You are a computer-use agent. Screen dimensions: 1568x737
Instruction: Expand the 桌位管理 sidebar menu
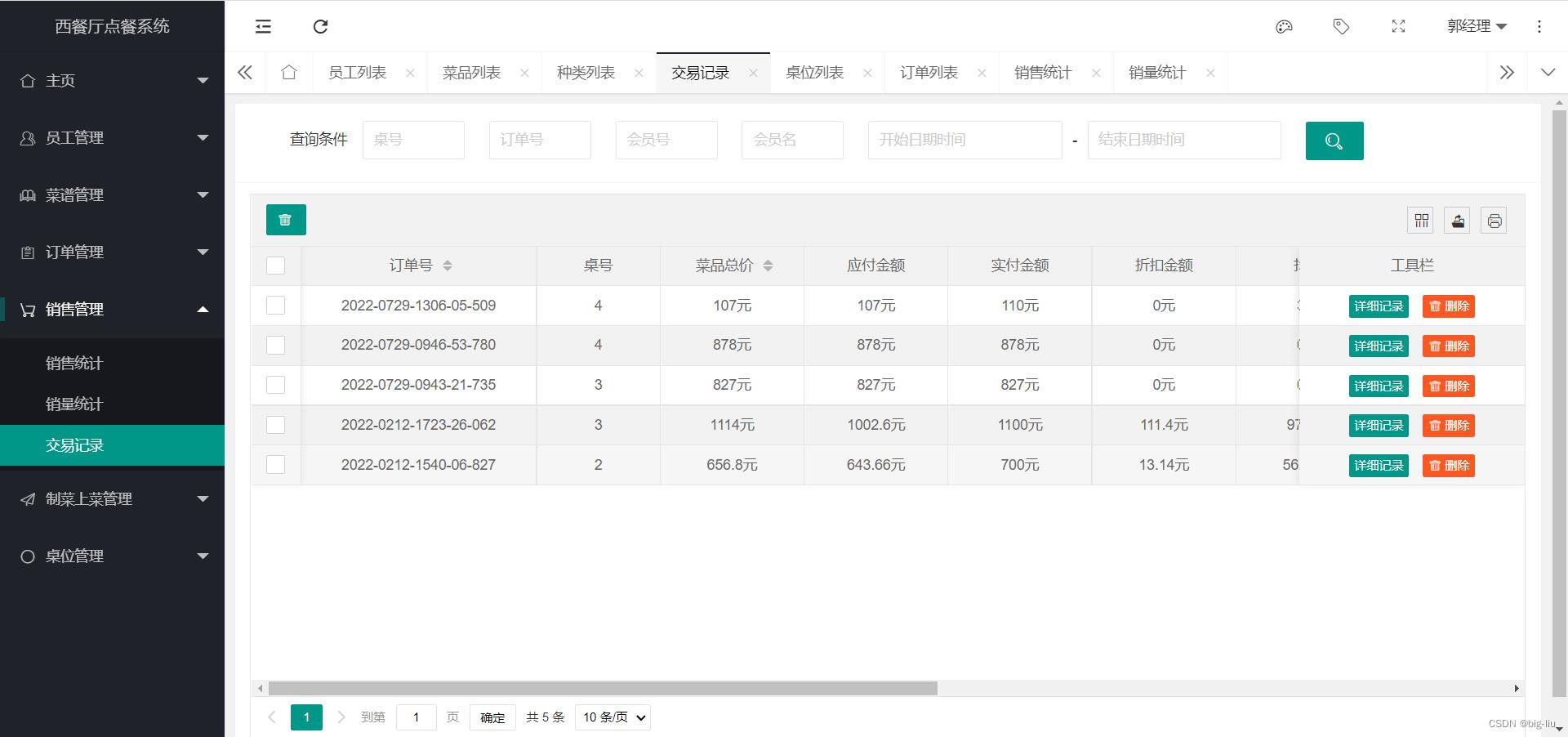[112, 556]
